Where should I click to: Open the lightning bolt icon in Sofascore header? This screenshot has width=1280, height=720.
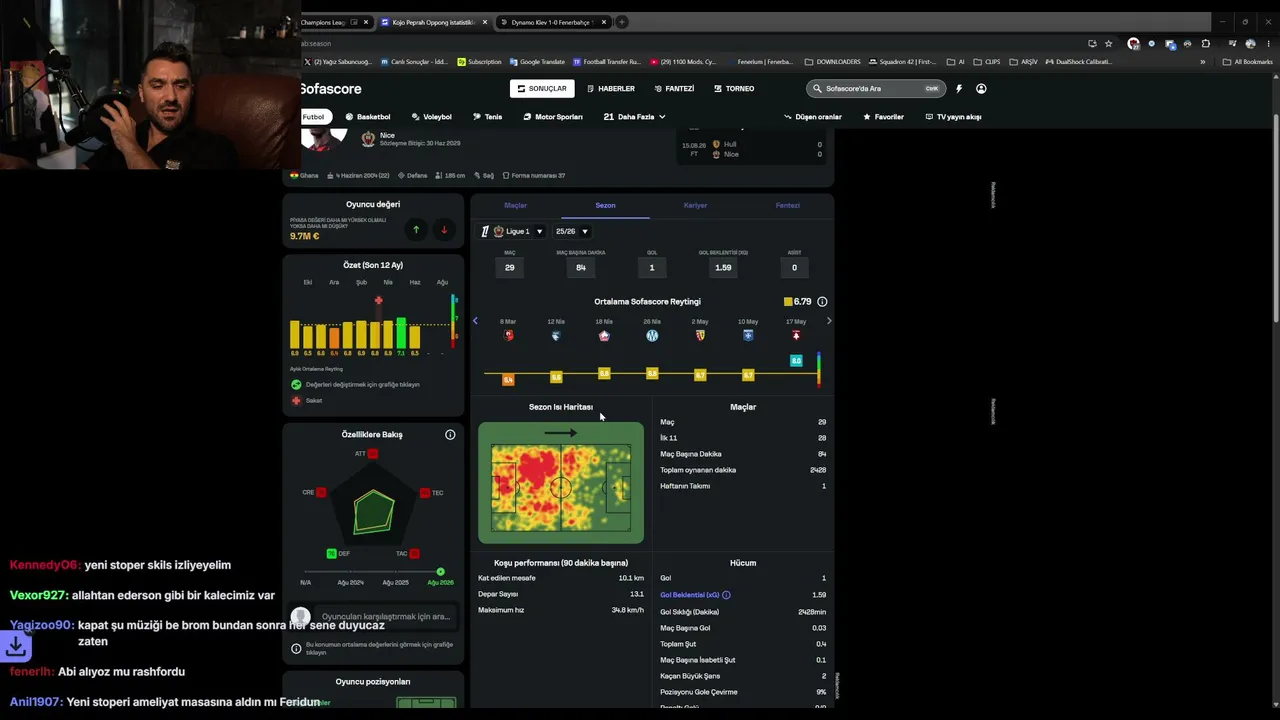pyautogui.click(x=959, y=89)
